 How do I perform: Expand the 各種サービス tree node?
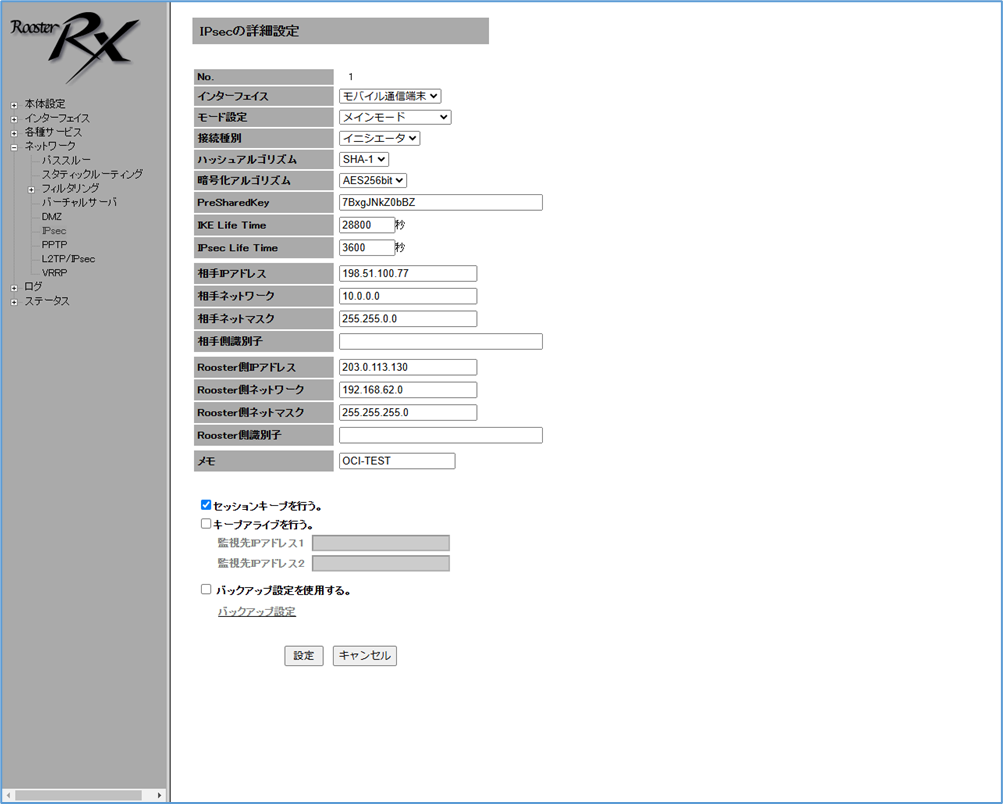(13, 131)
